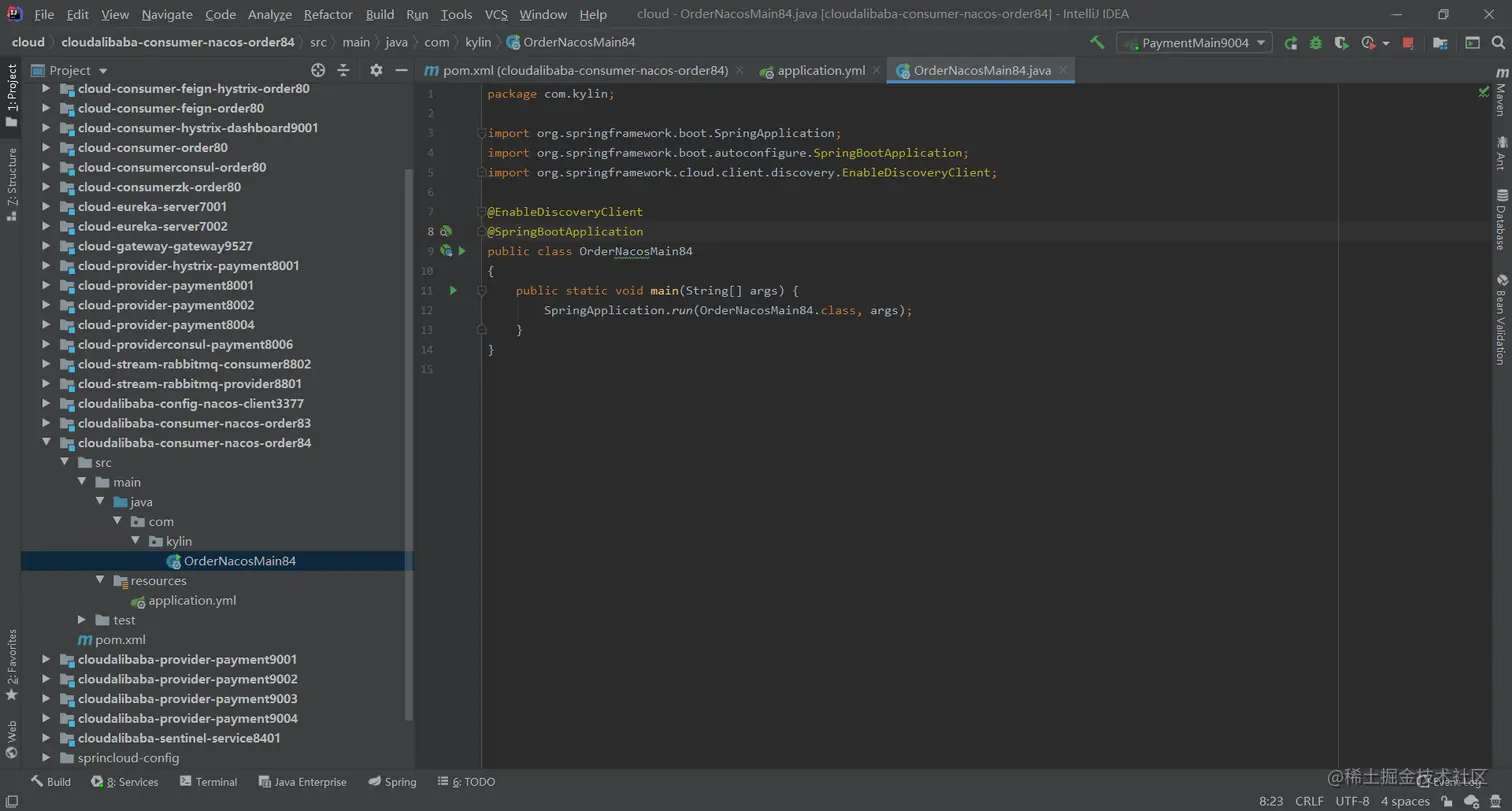Click the Locate (Select Opened File) target icon

[318, 70]
